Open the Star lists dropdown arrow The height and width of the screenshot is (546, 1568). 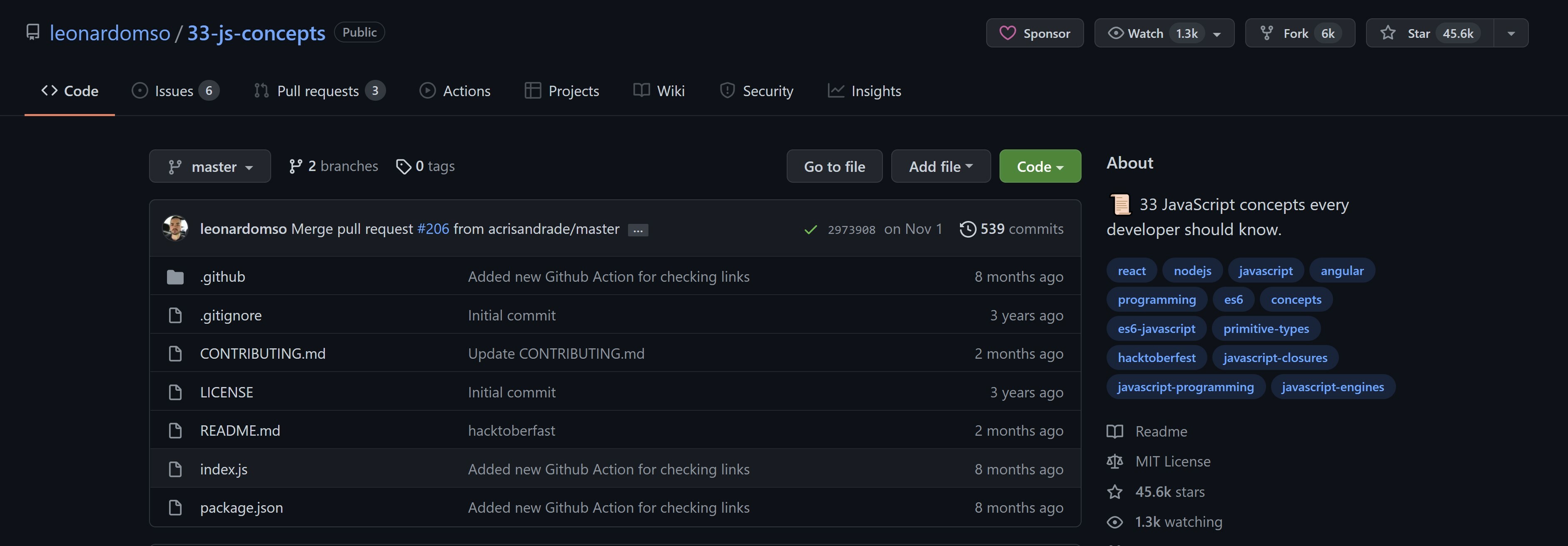(x=1511, y=33)
